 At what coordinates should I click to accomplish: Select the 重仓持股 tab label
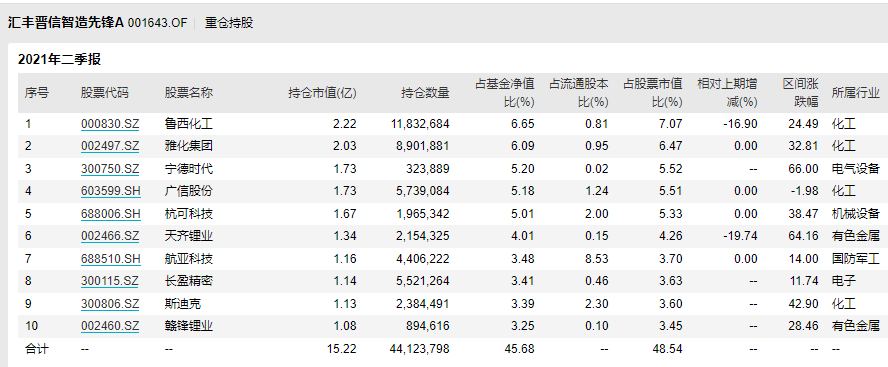click(x=229, y=23)
